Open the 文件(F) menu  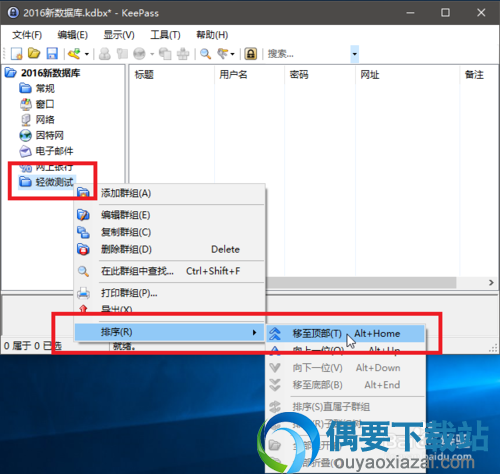click(27, 35)
